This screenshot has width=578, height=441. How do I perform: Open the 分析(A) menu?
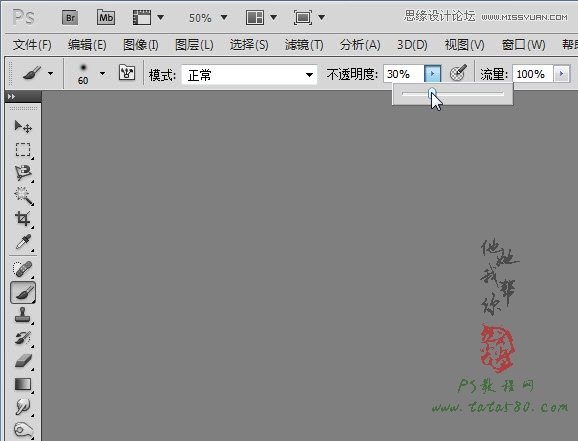tap(360, 45)
